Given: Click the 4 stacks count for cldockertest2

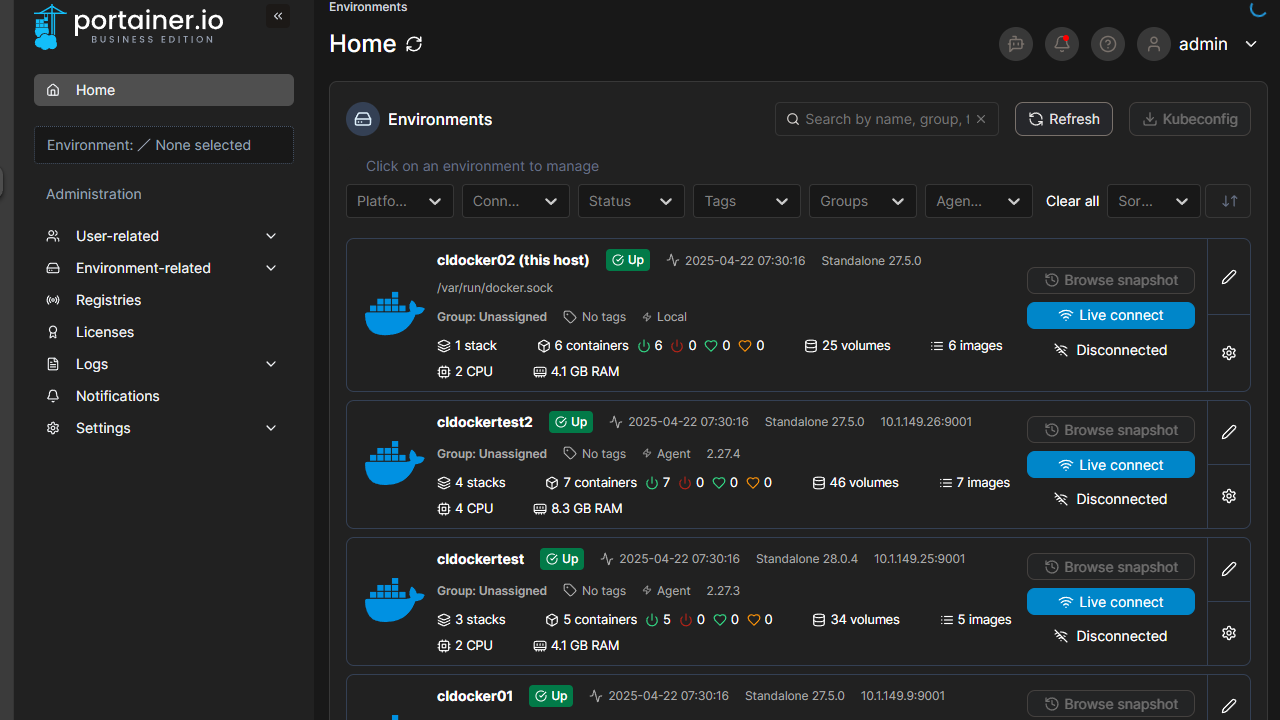Looking at the screenshot, I should tap(472, 483).
